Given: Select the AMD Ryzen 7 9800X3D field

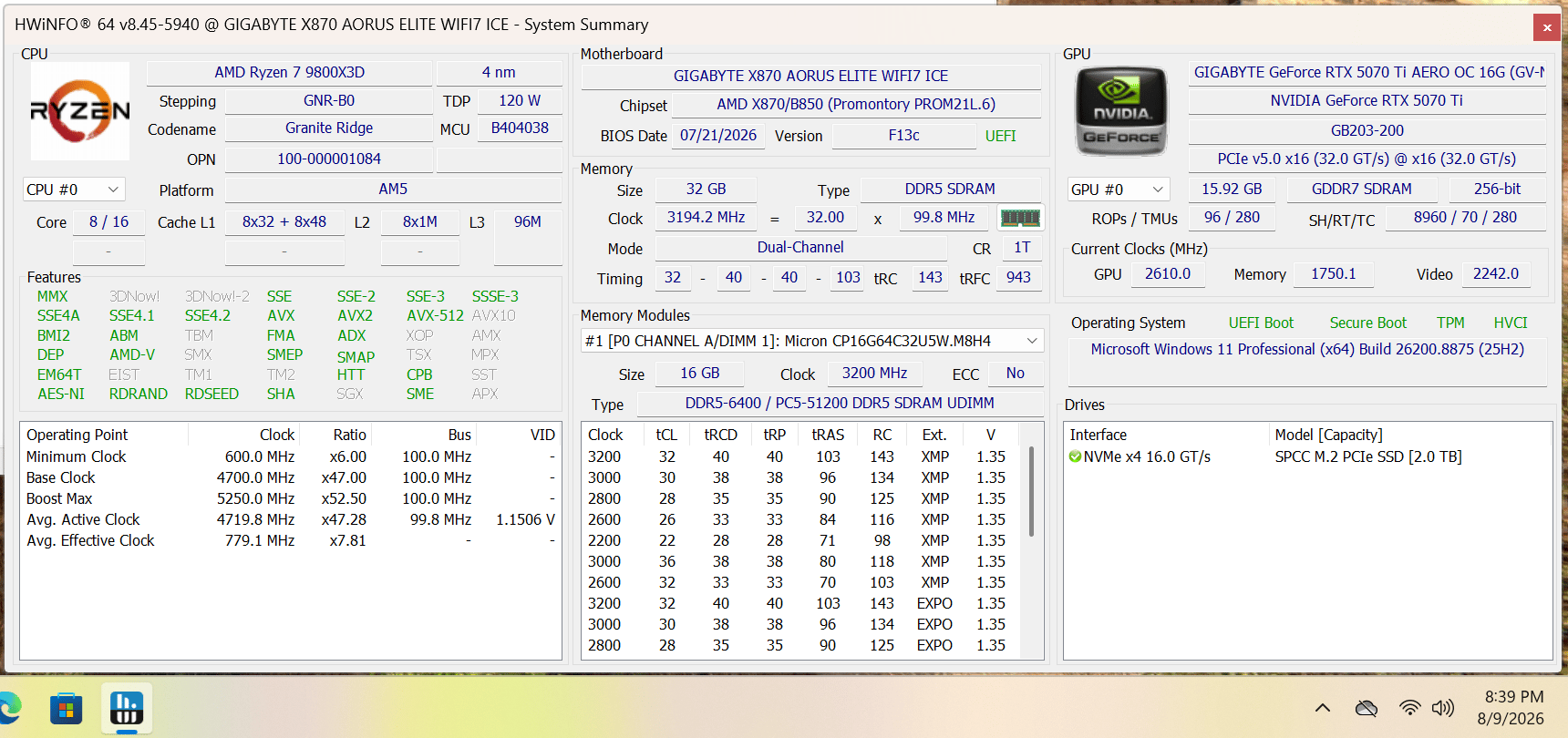Looking at the screenshot, I should [x=289, y=73].
